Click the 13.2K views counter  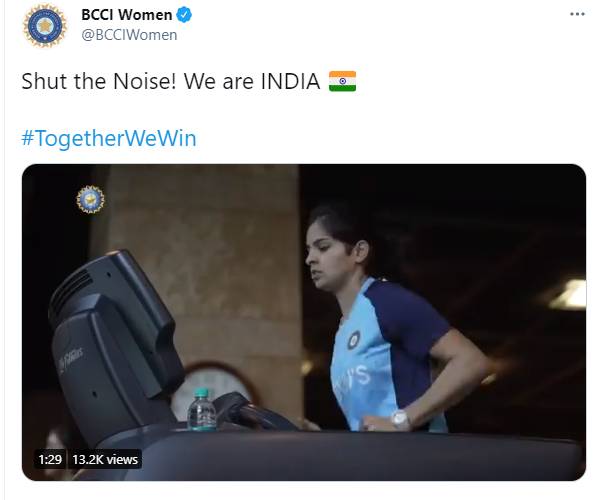tap(105, 459)
